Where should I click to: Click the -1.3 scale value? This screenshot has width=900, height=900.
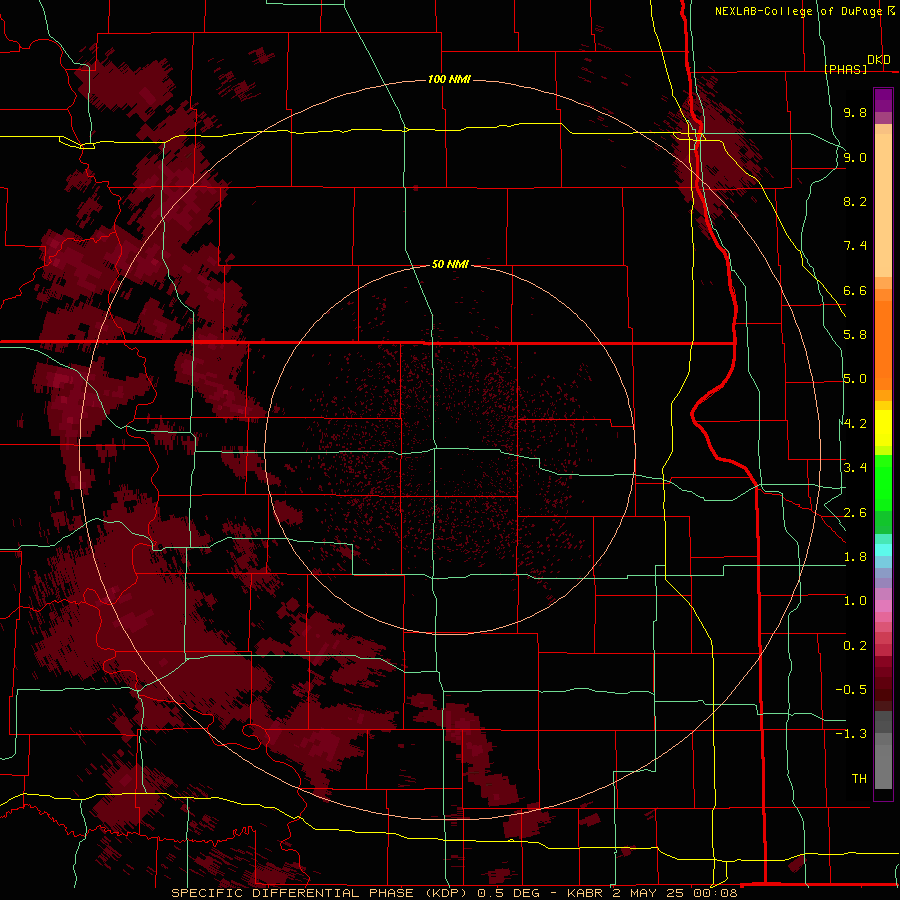click(851, 734)
